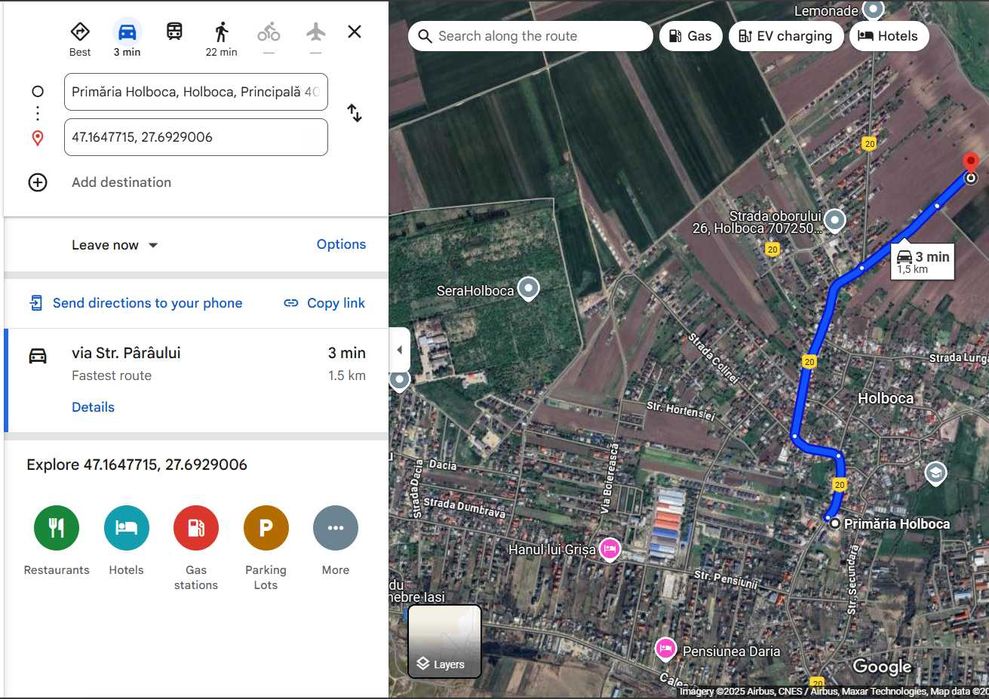The height and width of the screenshot is (699, 989).
Task: Select the Cycling travel mode
Action: [269, 32]
